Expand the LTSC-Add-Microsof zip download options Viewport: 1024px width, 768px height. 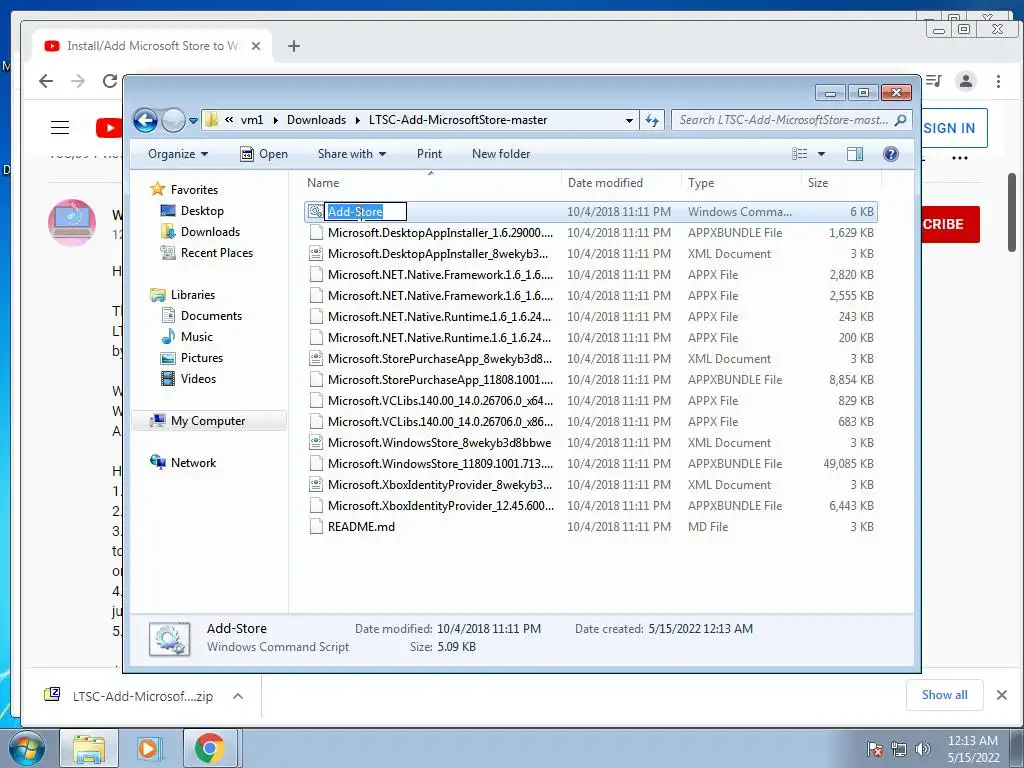pyautogui.click(x=238, y=696)
